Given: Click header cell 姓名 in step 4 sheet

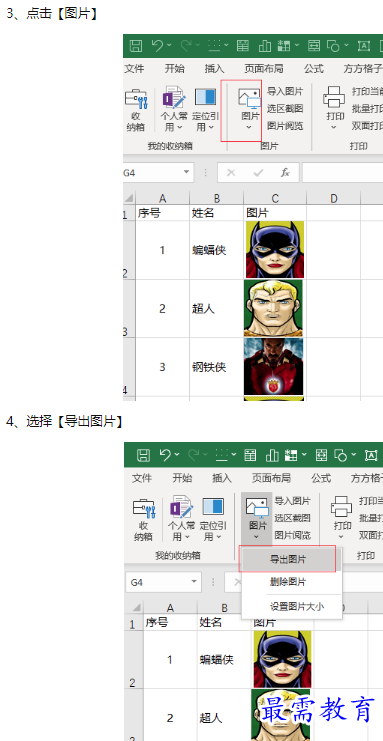Looking at the screenshot, I should [225, 622].
